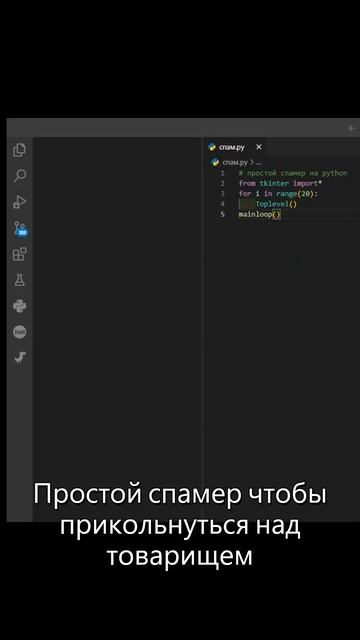Screen dimensions: 360x640
Task: Place cursor on mainloop() line
Action: click(x=260, y=214)
